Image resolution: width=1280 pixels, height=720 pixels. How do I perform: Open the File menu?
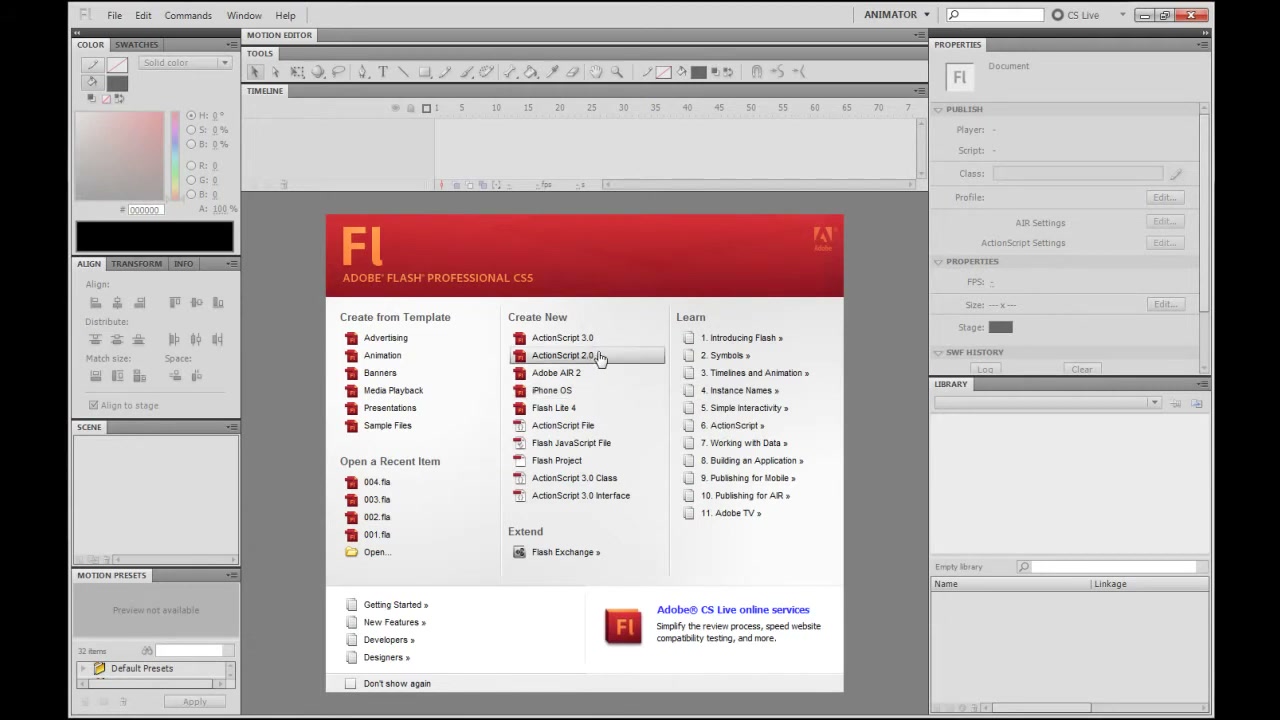[115, 16]
